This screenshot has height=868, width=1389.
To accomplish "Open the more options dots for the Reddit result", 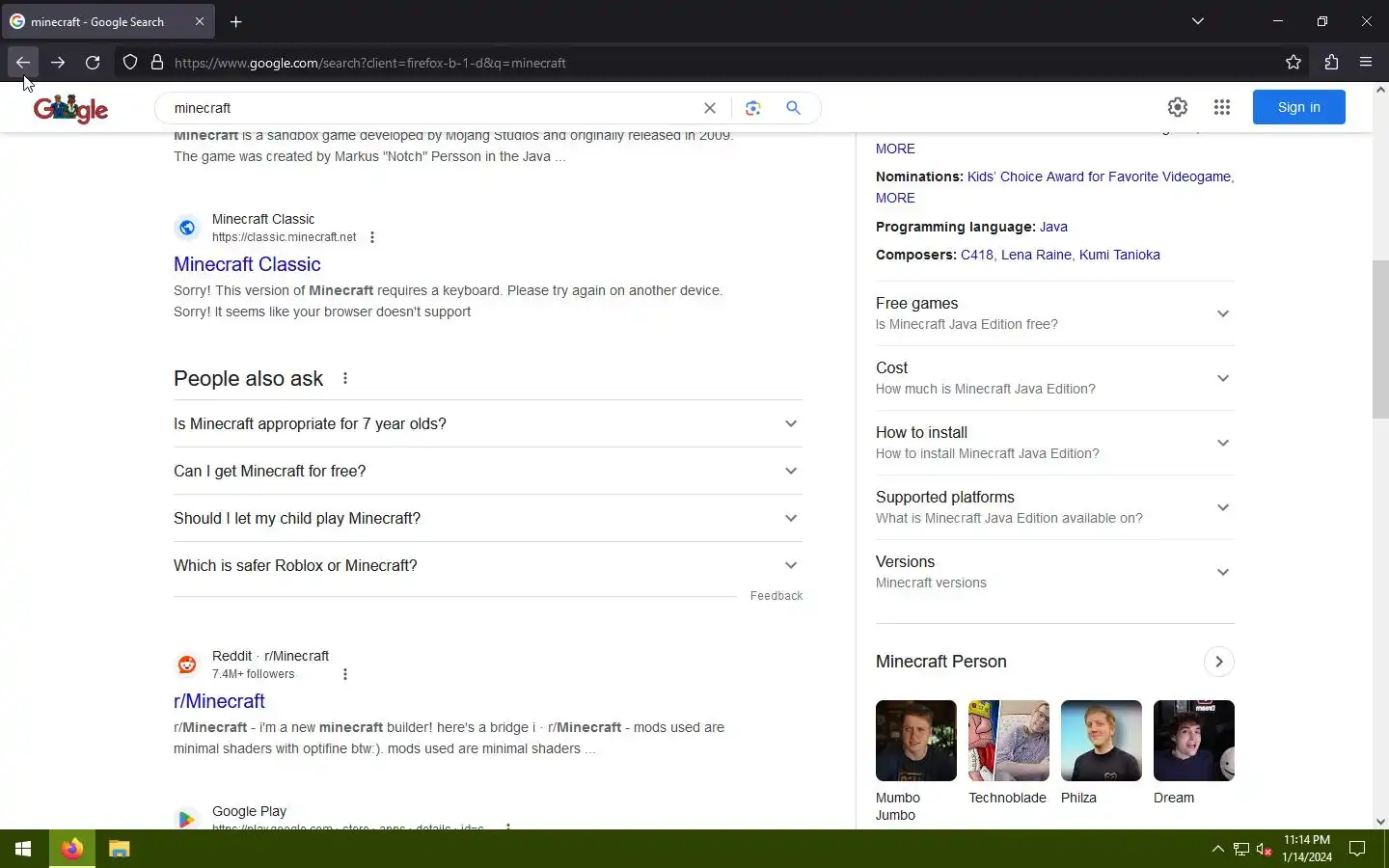I will pyautogui.click(x=345, y=674).
